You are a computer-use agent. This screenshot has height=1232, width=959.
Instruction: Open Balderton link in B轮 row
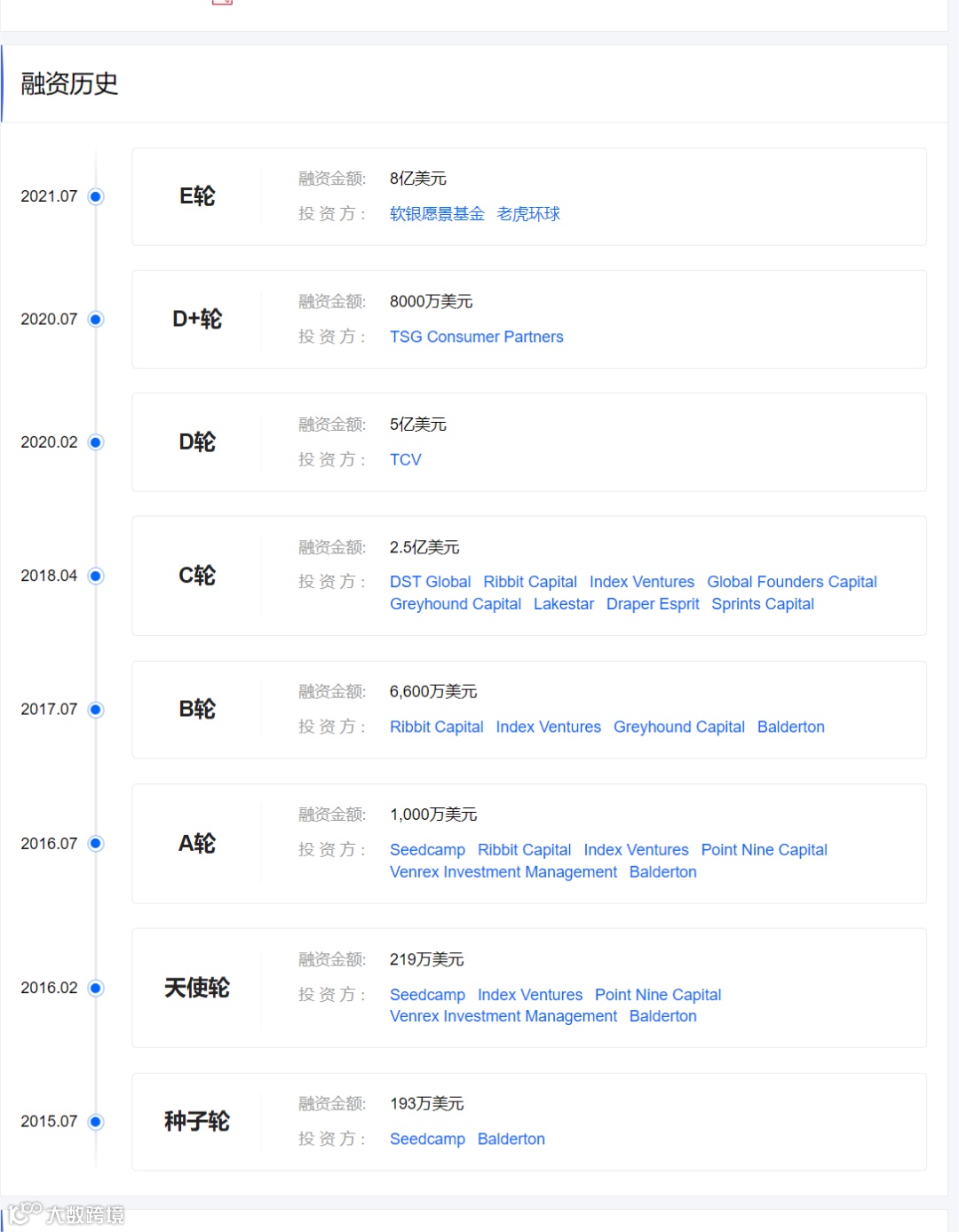[791, 727]
